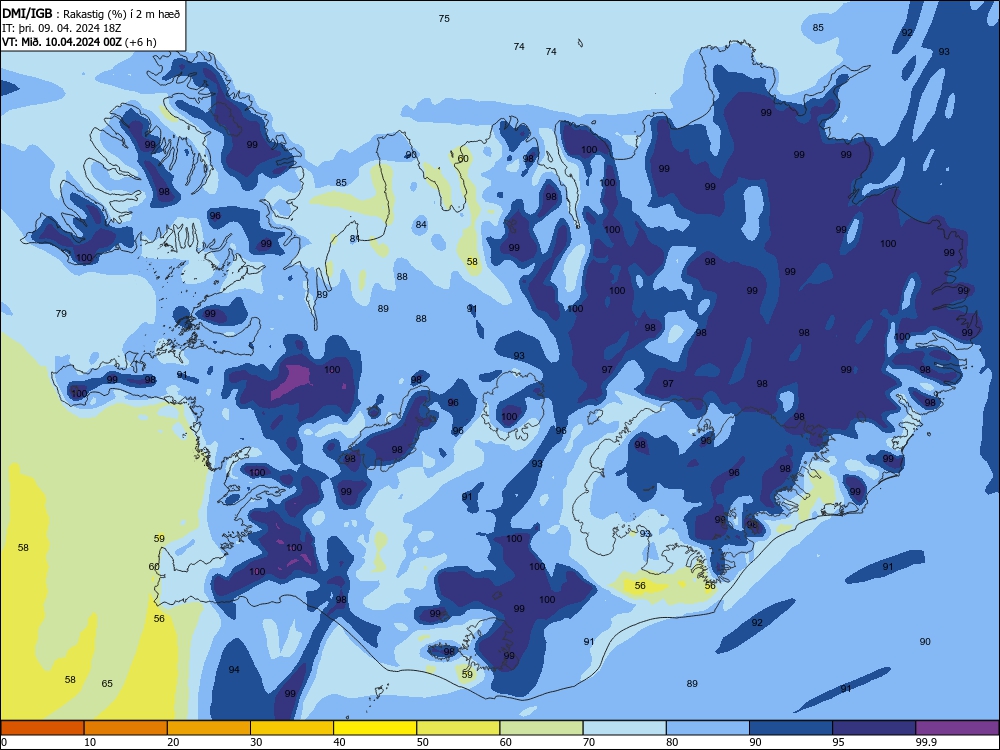The width and height of the screenshot is (1000, 750).
Task: Pick the purple above-99.9 legend swatch
Action: pos(957,728)
